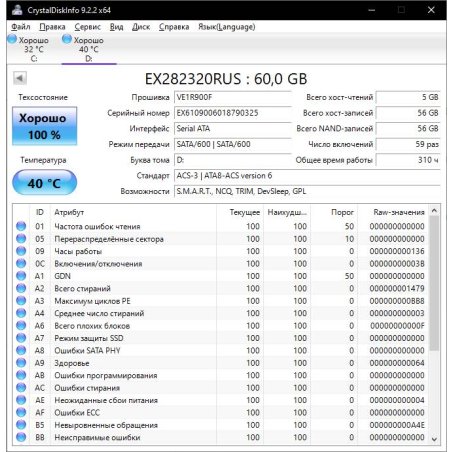This screenshot has width=452, height=452.
Task: Click the scroll up arrow in attribute list
Action: [x=434, y=211]
